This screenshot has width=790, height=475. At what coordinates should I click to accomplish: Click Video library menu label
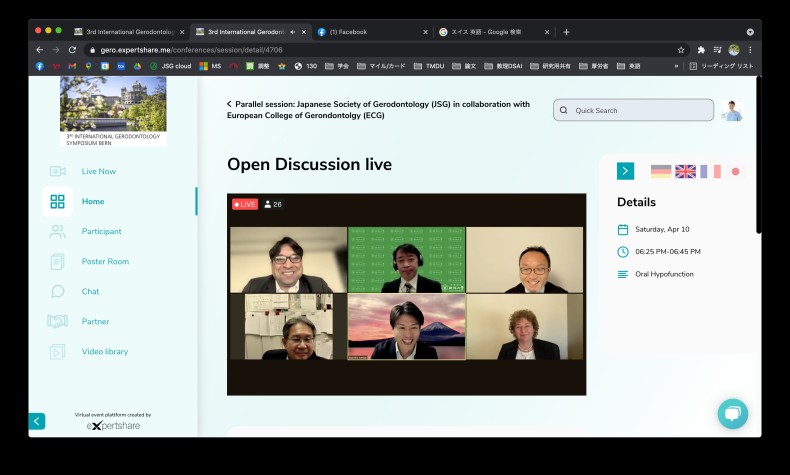coord(105,352)
